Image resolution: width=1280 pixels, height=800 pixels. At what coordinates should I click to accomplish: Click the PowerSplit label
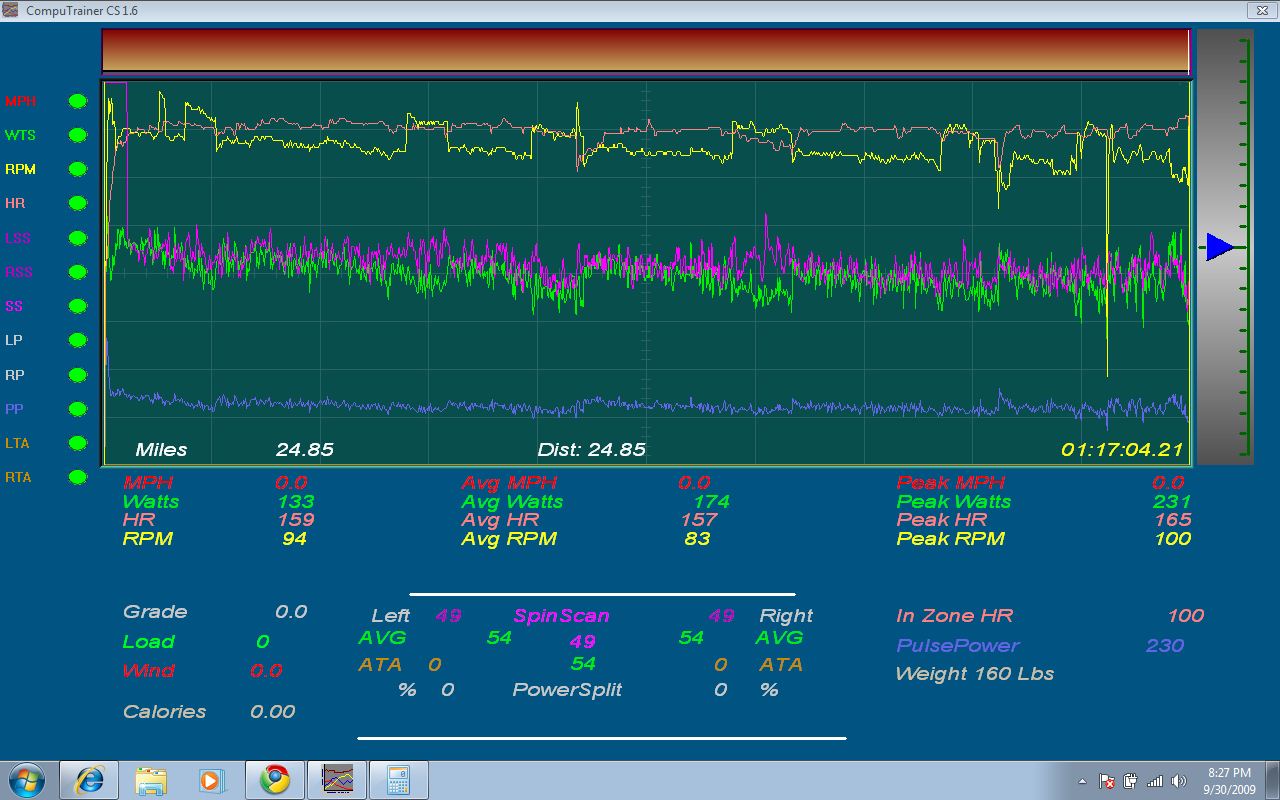click(x=567, y=690)
